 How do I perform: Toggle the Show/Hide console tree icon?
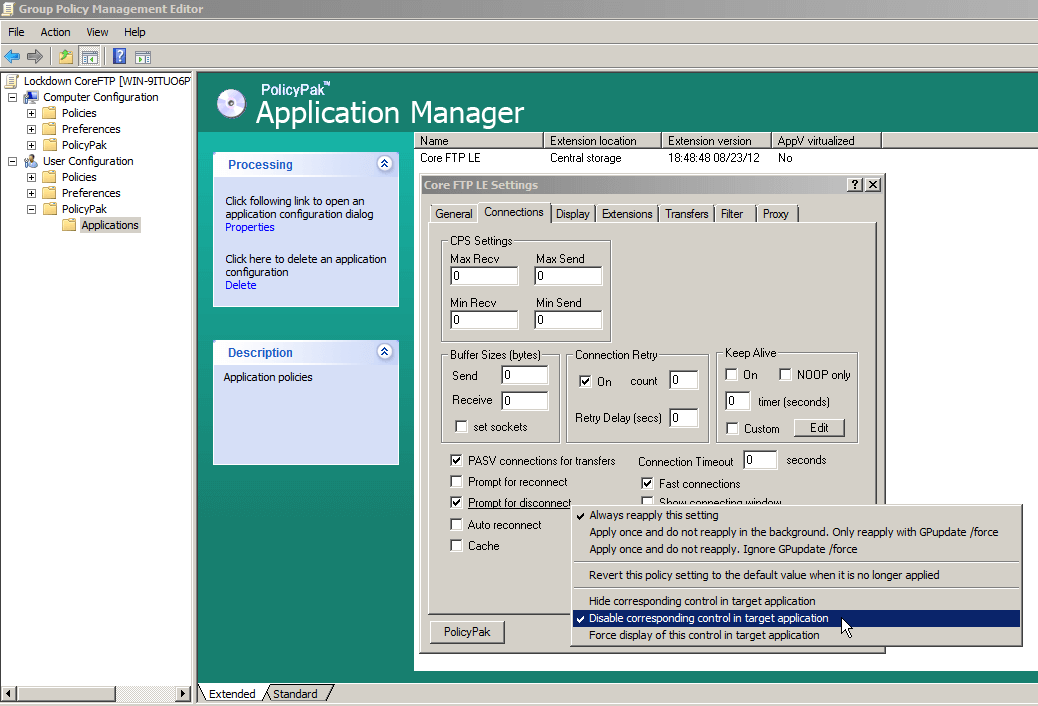(89, 56)
